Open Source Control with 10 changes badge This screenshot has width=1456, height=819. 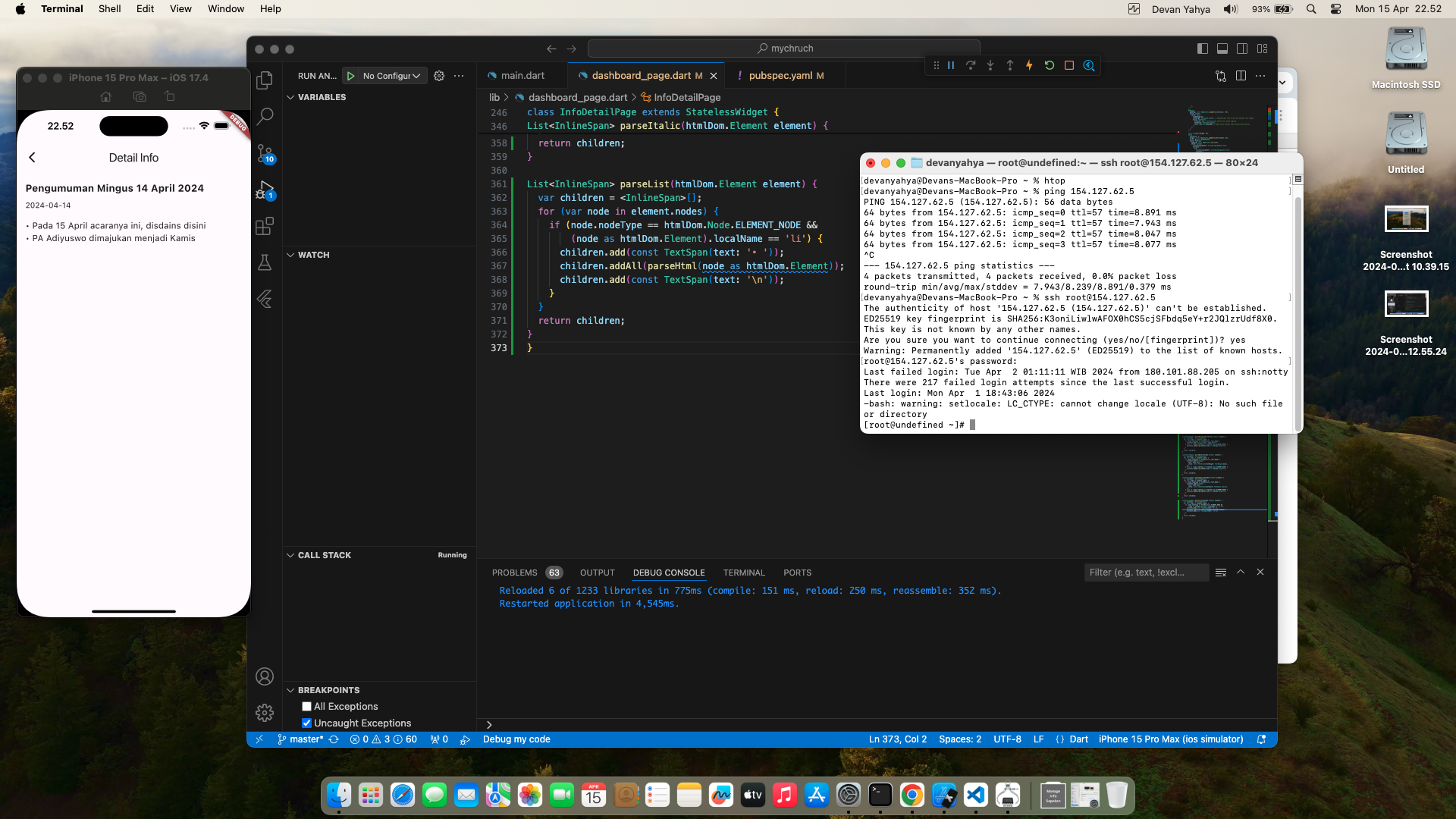[x=265, y=153]
